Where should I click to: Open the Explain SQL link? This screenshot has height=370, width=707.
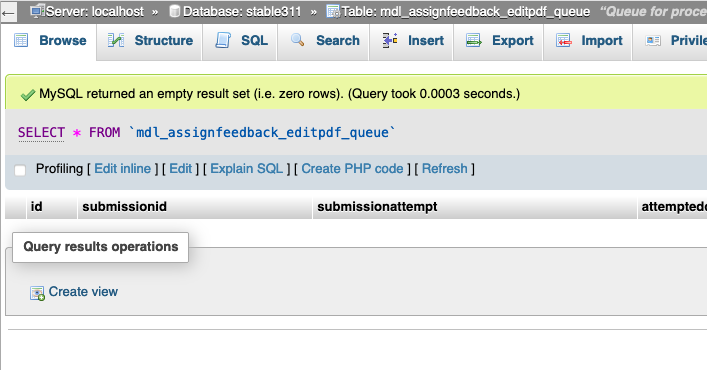point(247,169)
